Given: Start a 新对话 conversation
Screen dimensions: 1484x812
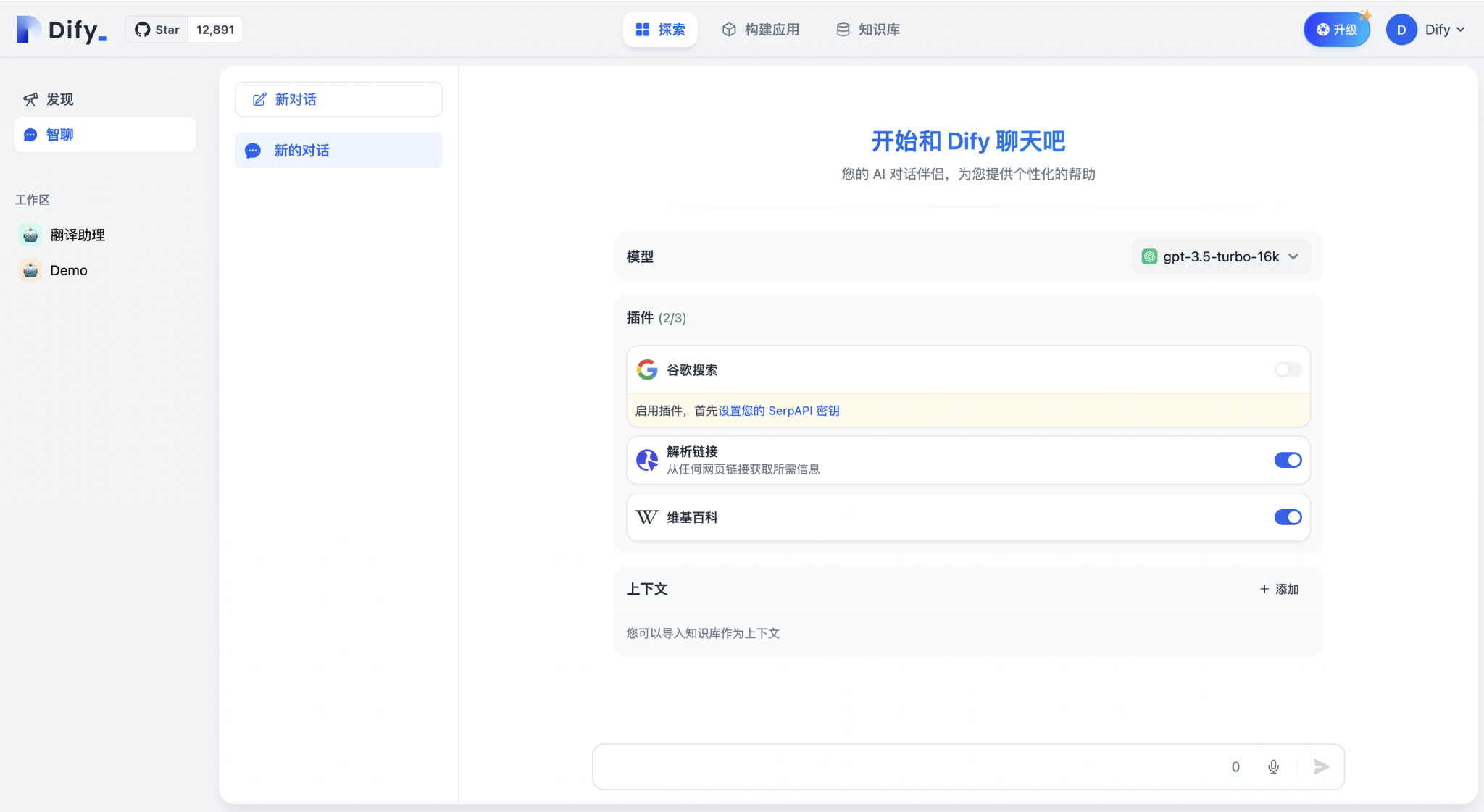Looking at the screenshot, I should 338,99.
